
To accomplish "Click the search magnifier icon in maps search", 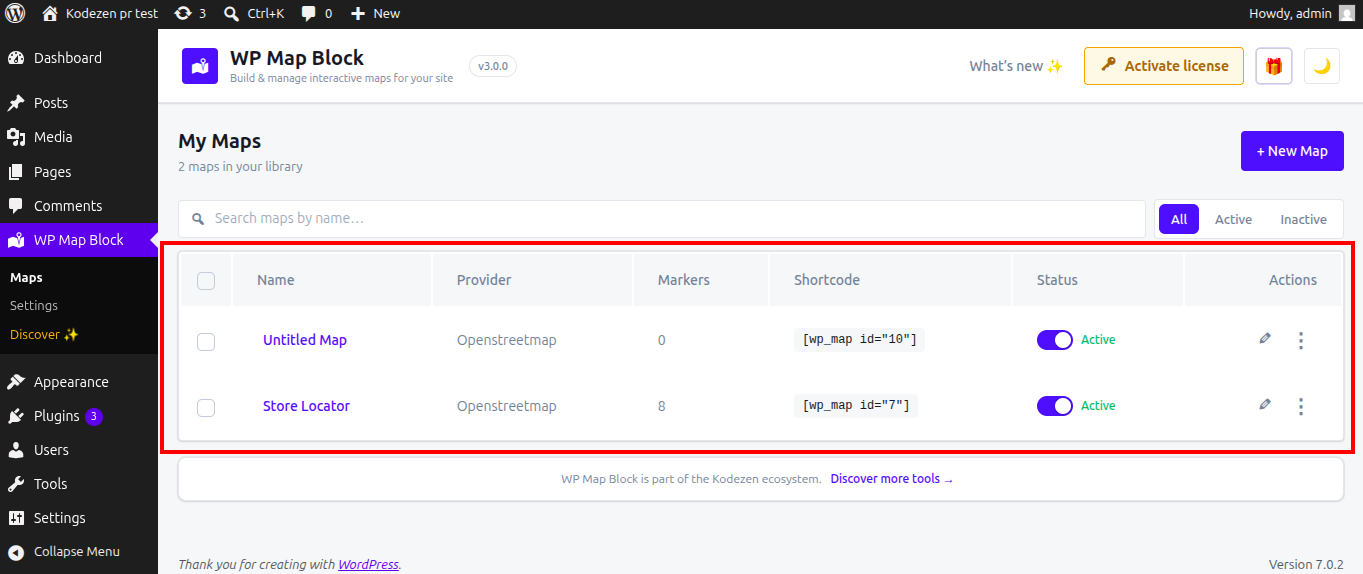I will pos(198,218).
